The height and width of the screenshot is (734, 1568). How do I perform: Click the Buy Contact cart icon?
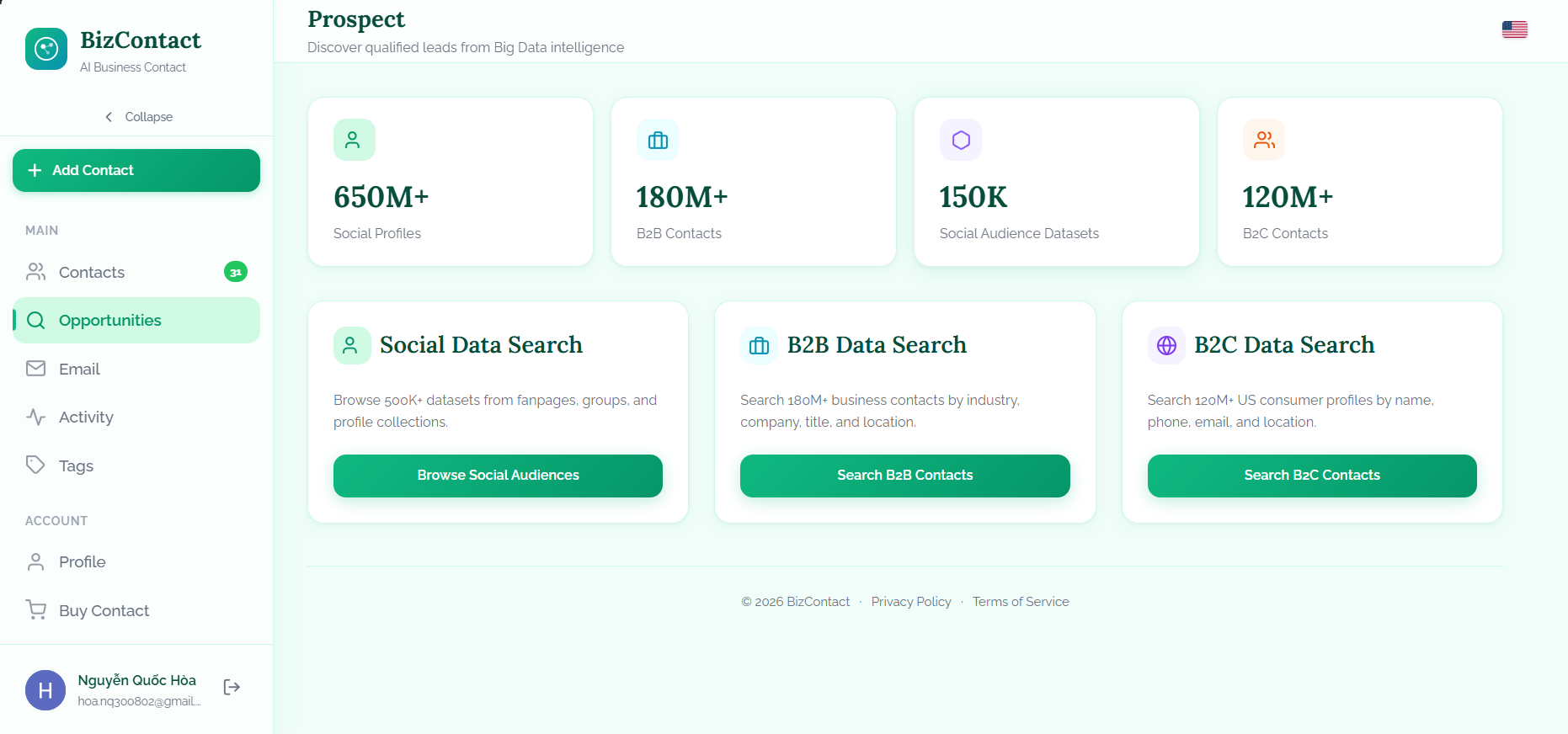click(35, 609)
